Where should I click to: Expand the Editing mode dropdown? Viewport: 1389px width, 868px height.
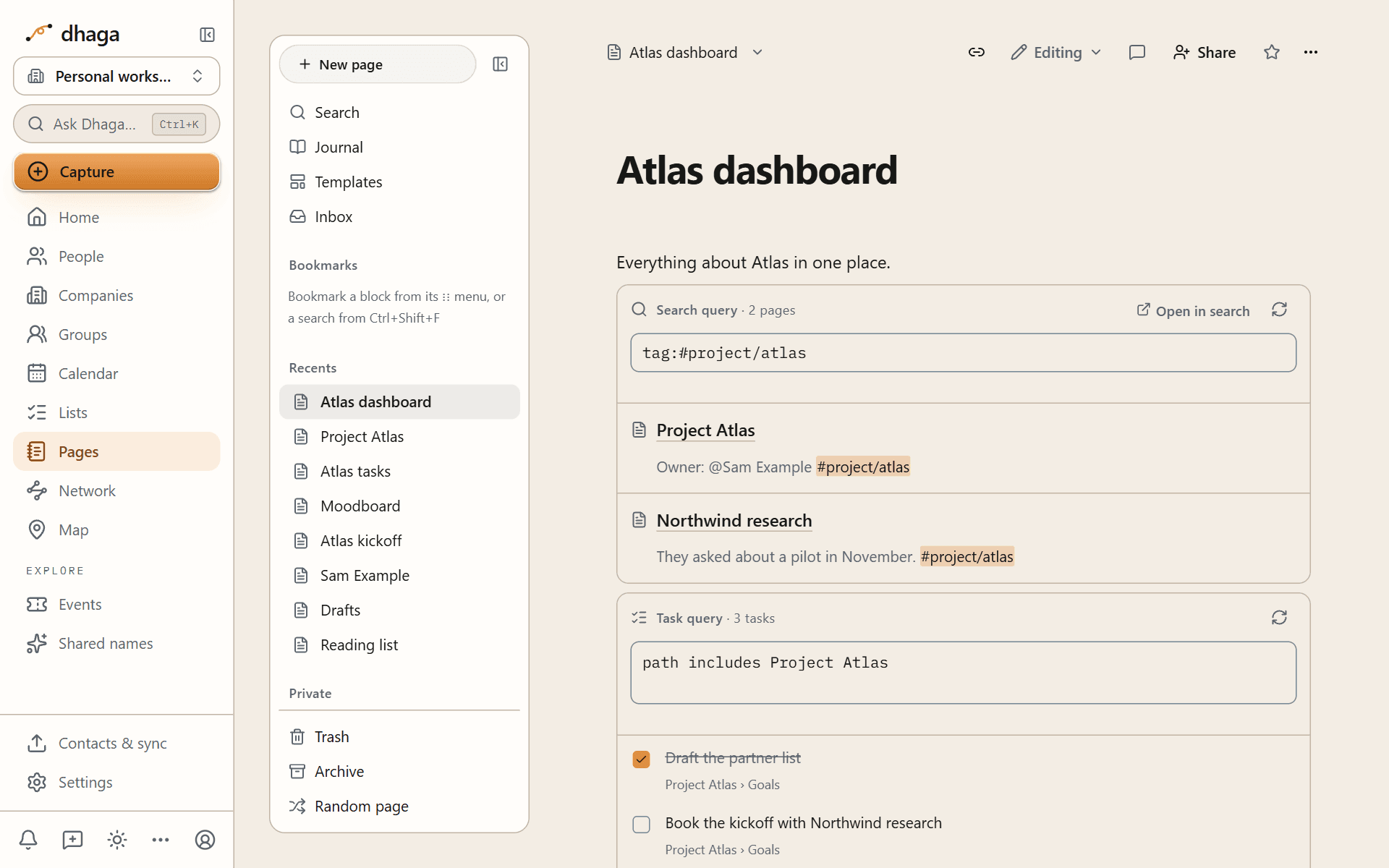tap(1056, 52)
